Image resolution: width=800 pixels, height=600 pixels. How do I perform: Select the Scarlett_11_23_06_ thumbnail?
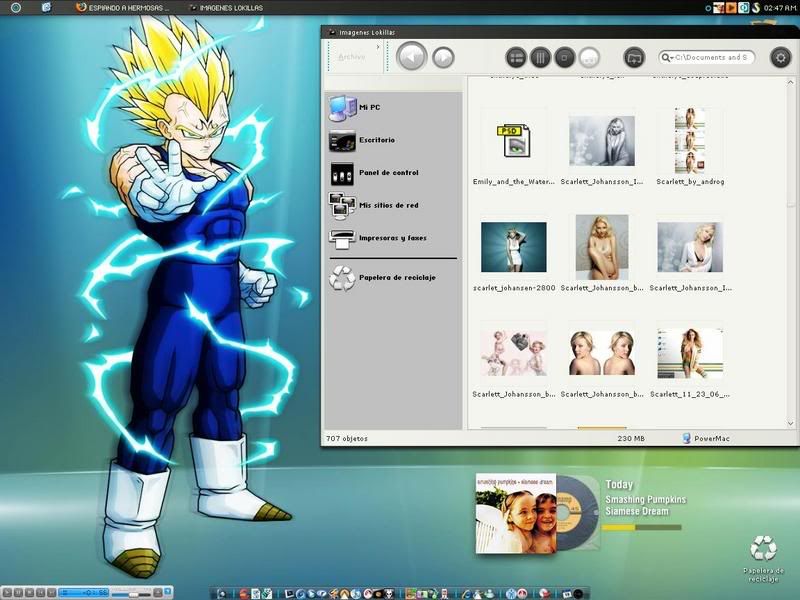pyautogui.click(x=690, y=353)
